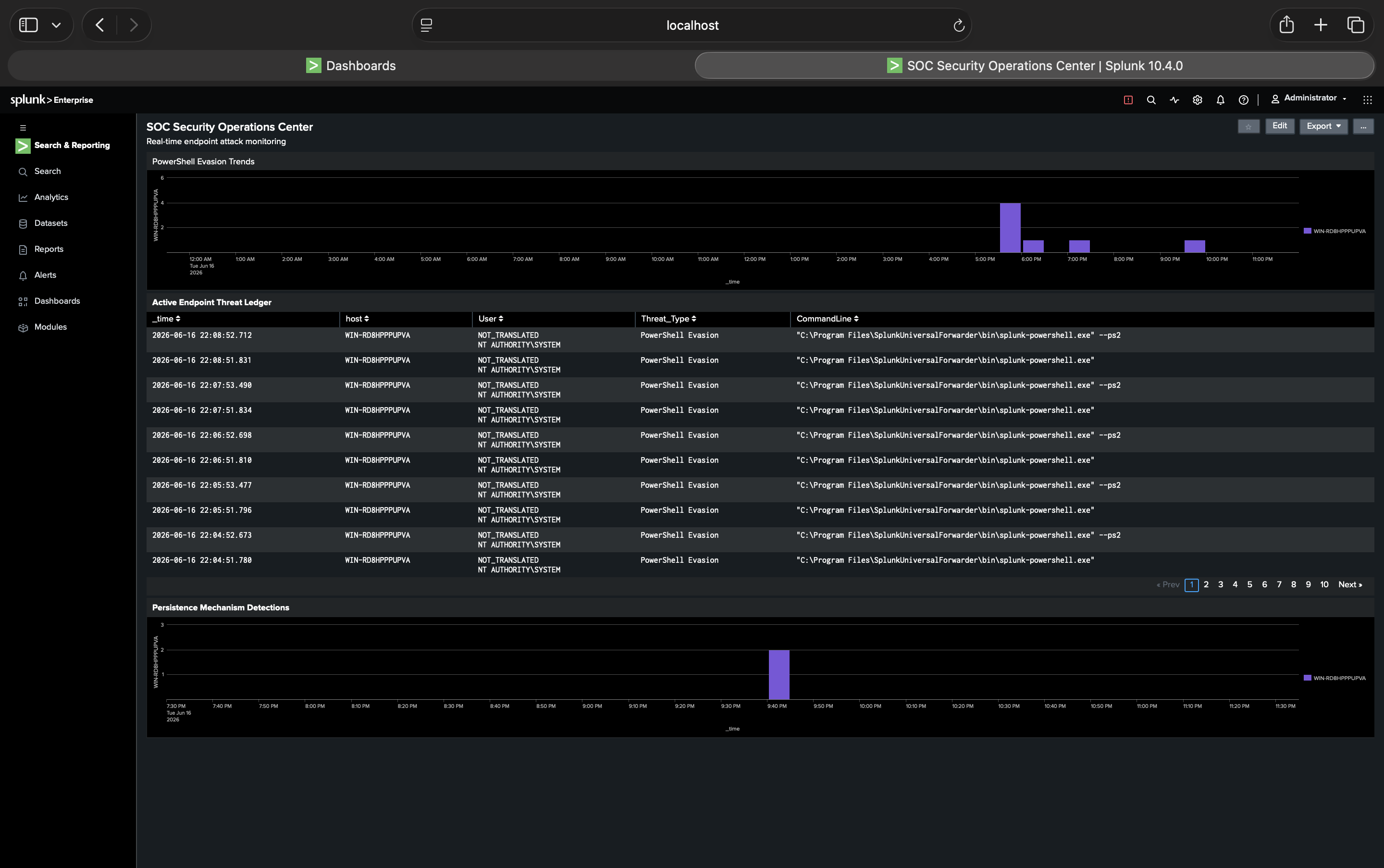Select current page 1 in pagination
Viewport: 1384px width, 868px height.
coord(1192,585)
